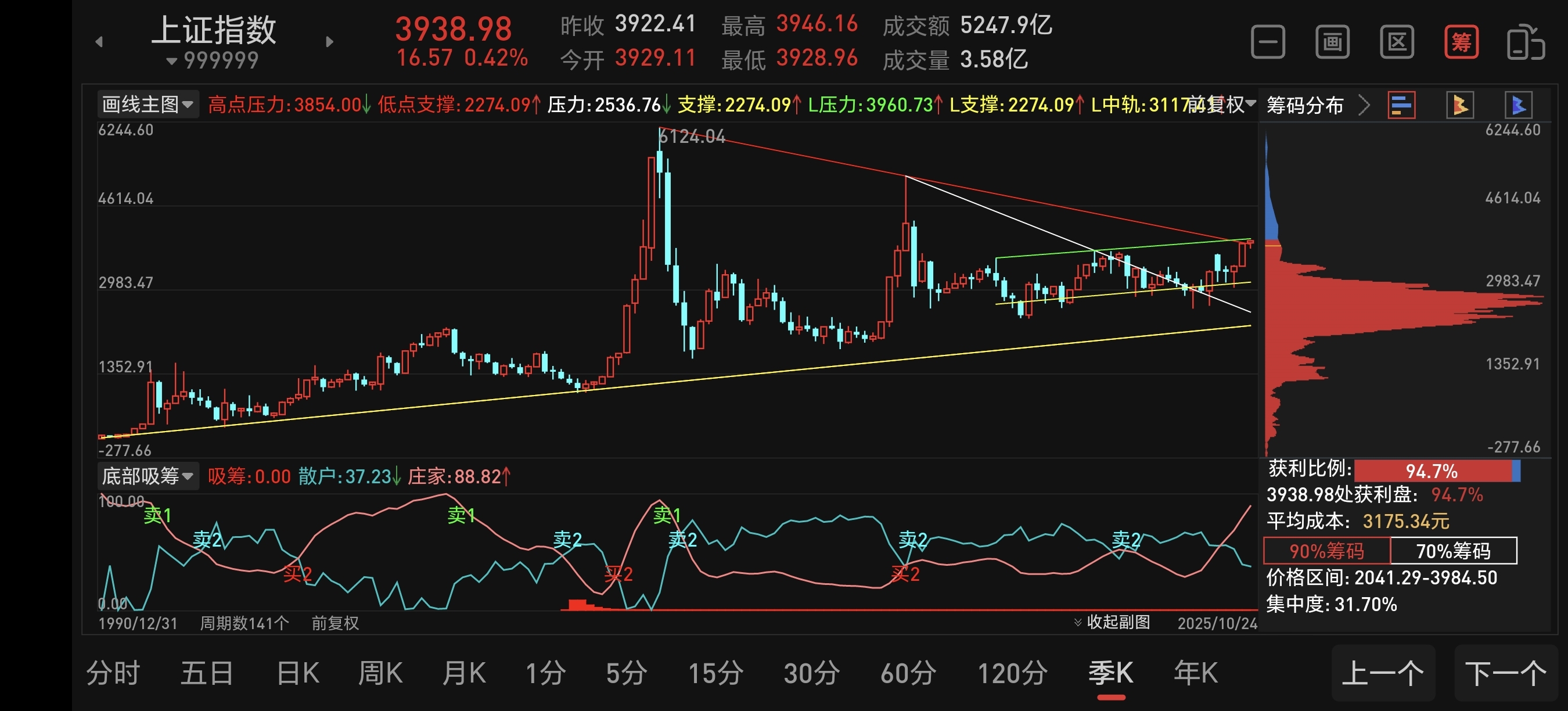The height and width of the screenshot is (711, 1568).
Task: Switch to the 年K period tab
Action: pyautogui.click(x=1196, y=673)
